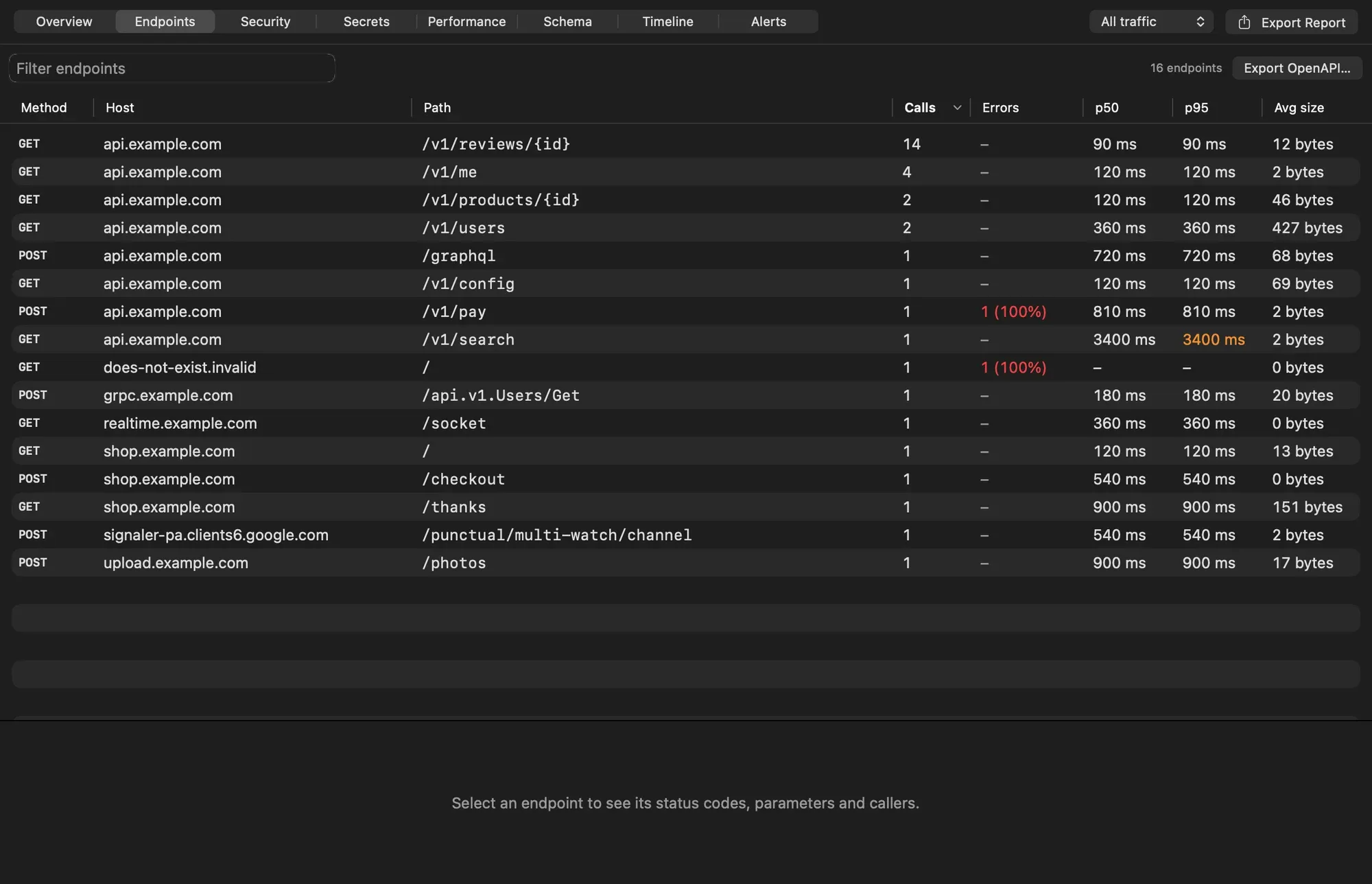Open the Timeline tab

(x=667, y=21)
